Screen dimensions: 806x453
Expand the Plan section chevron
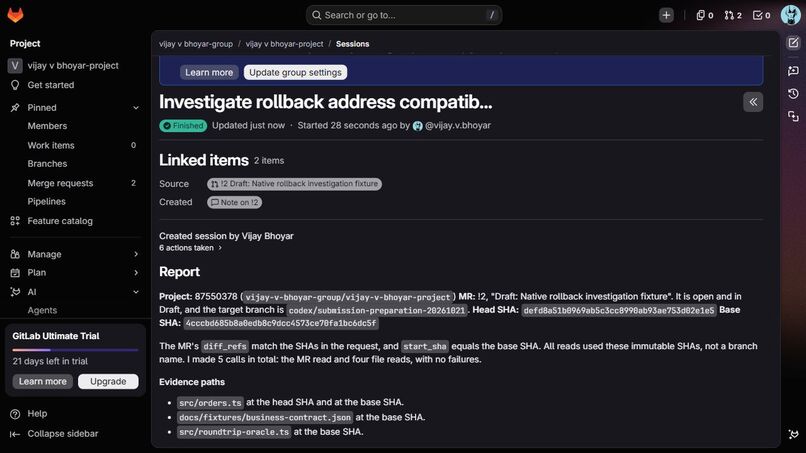[x=136, y=273]
